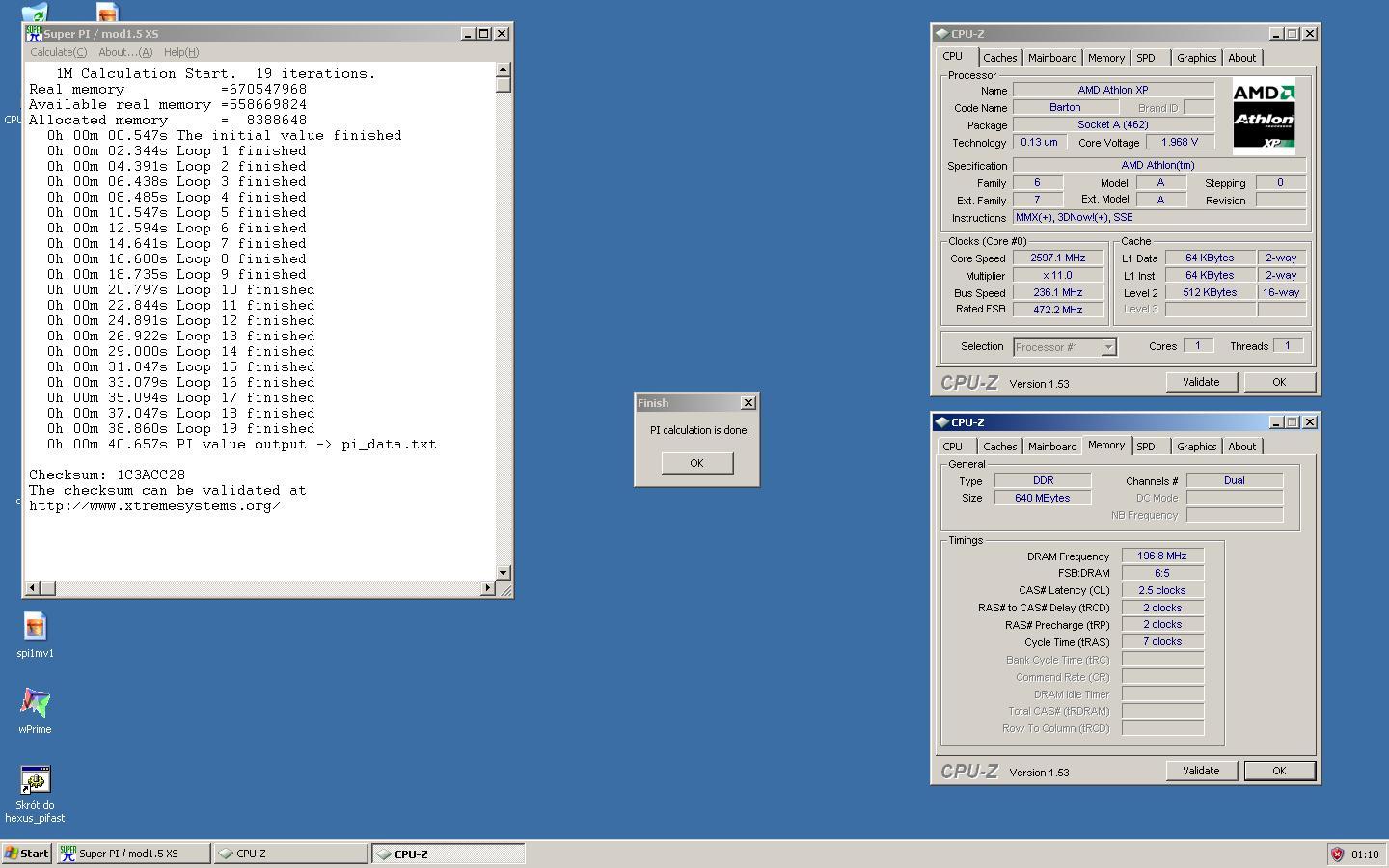Close the Finish dialog with the X
Viewport: 1389px width, 868px height.
748,403
